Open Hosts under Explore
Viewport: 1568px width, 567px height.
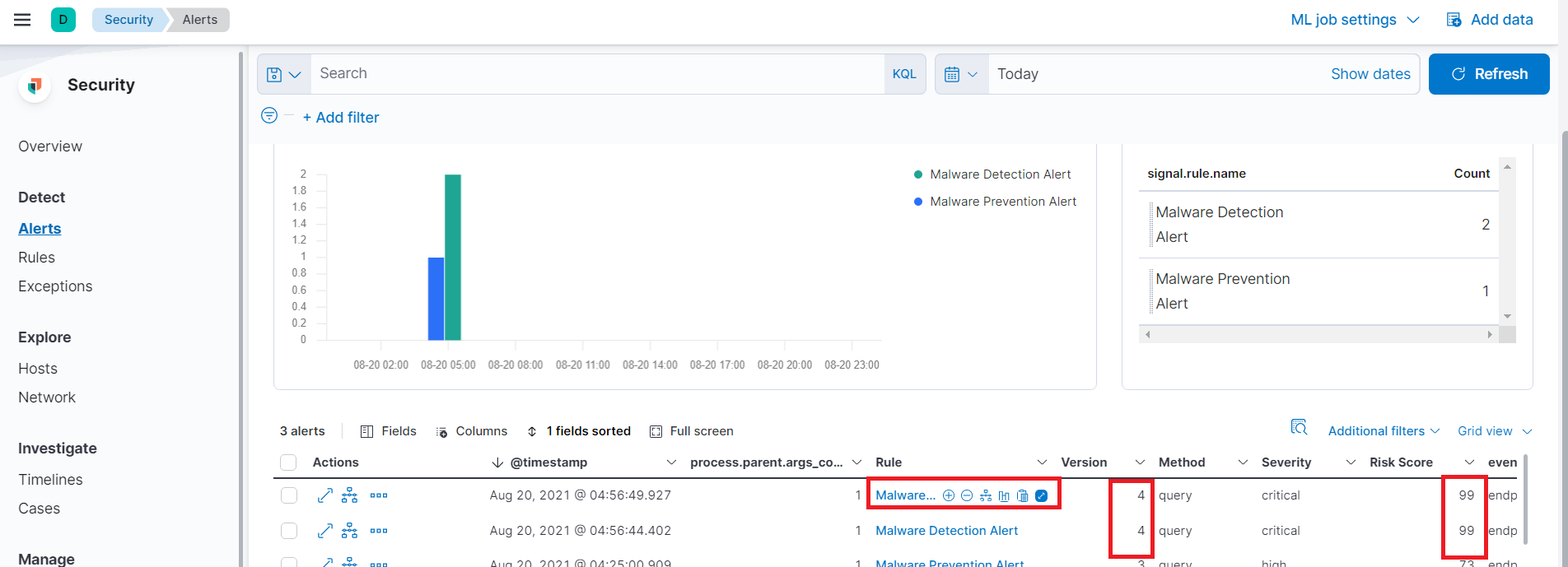[x=38, y=369]
